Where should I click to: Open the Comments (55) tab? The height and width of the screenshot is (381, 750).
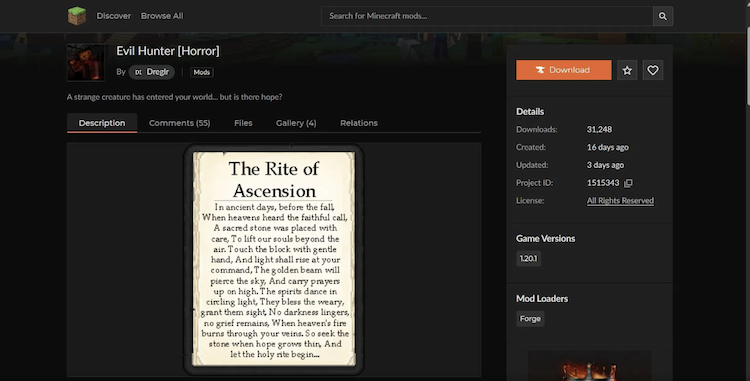[179, 123]
